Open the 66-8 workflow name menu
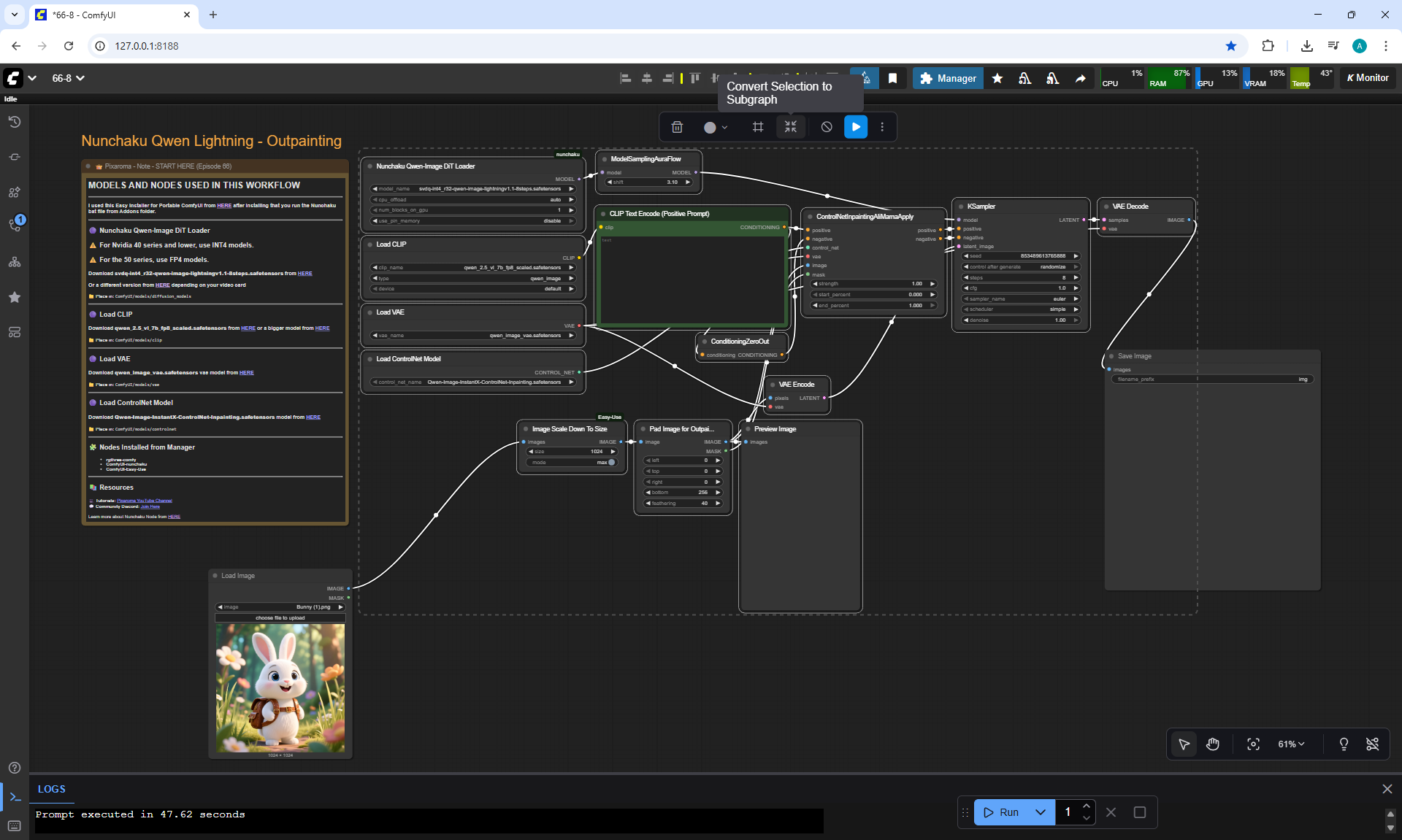 [68, 78]
